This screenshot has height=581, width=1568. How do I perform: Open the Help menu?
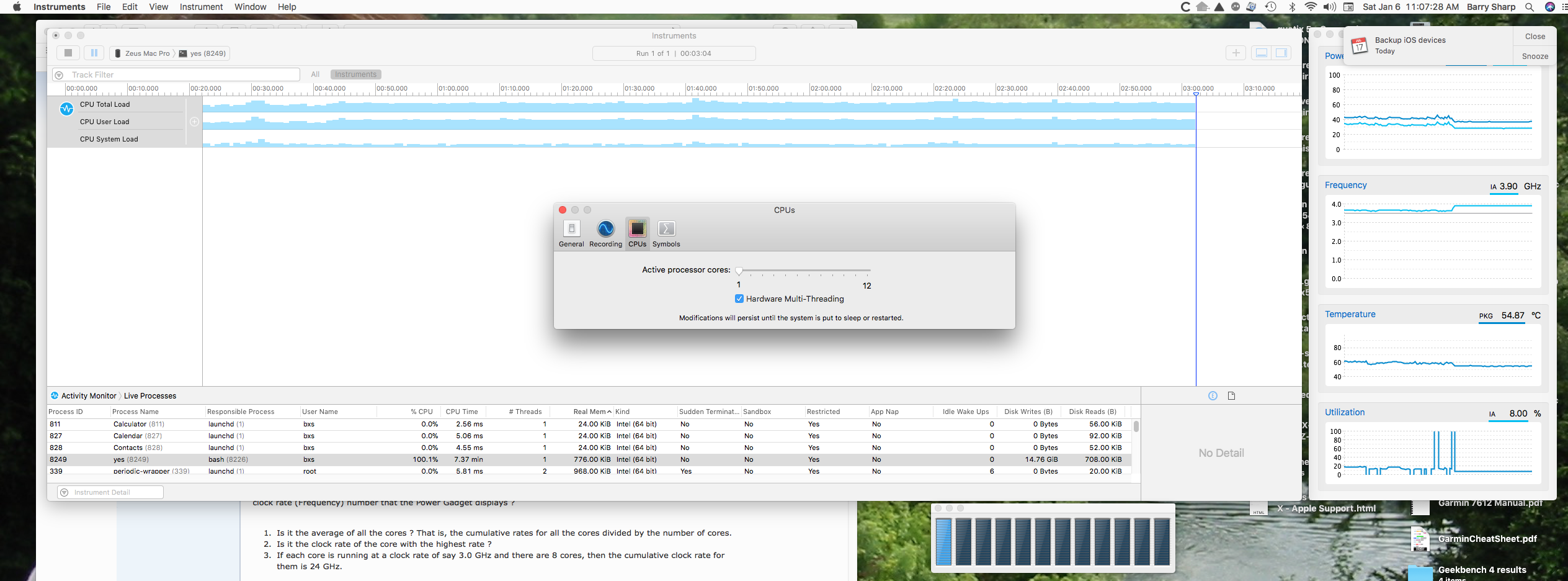[287, 7]
